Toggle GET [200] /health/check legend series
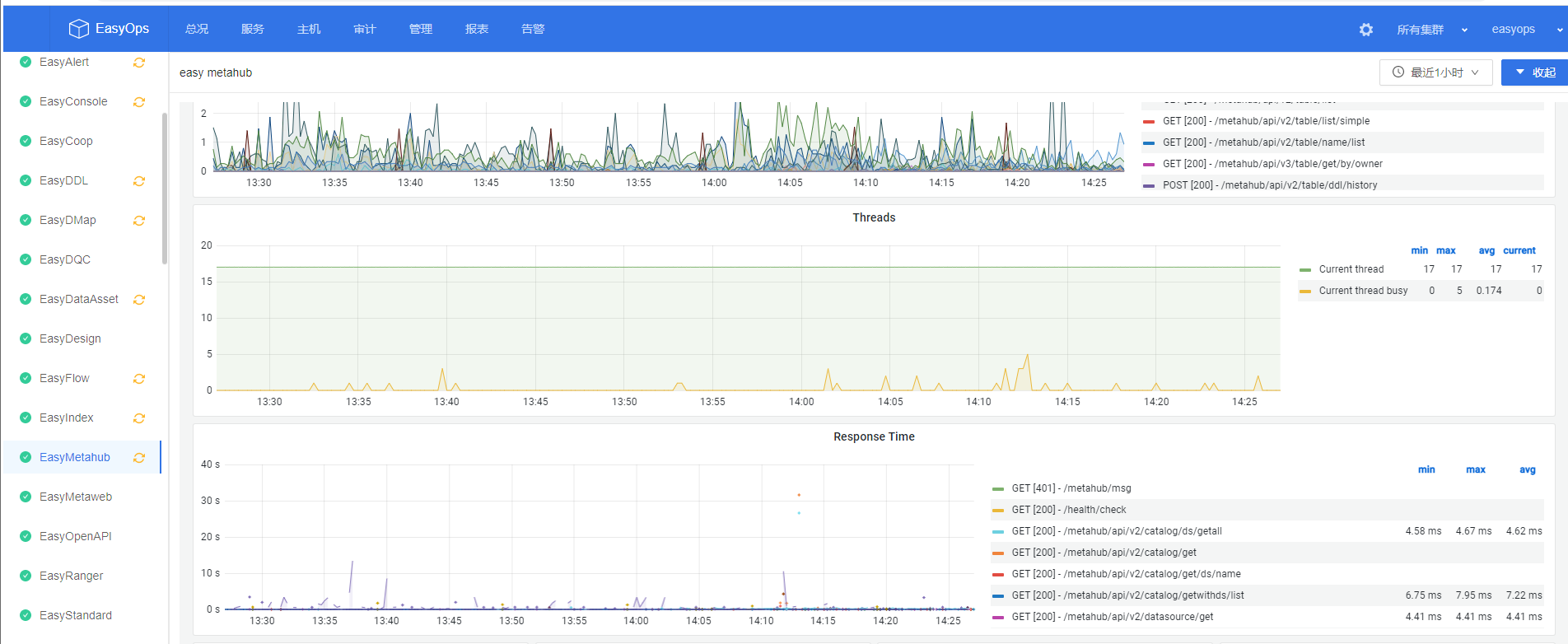Screen dimensions: 1568x644 click(1069, 510)
